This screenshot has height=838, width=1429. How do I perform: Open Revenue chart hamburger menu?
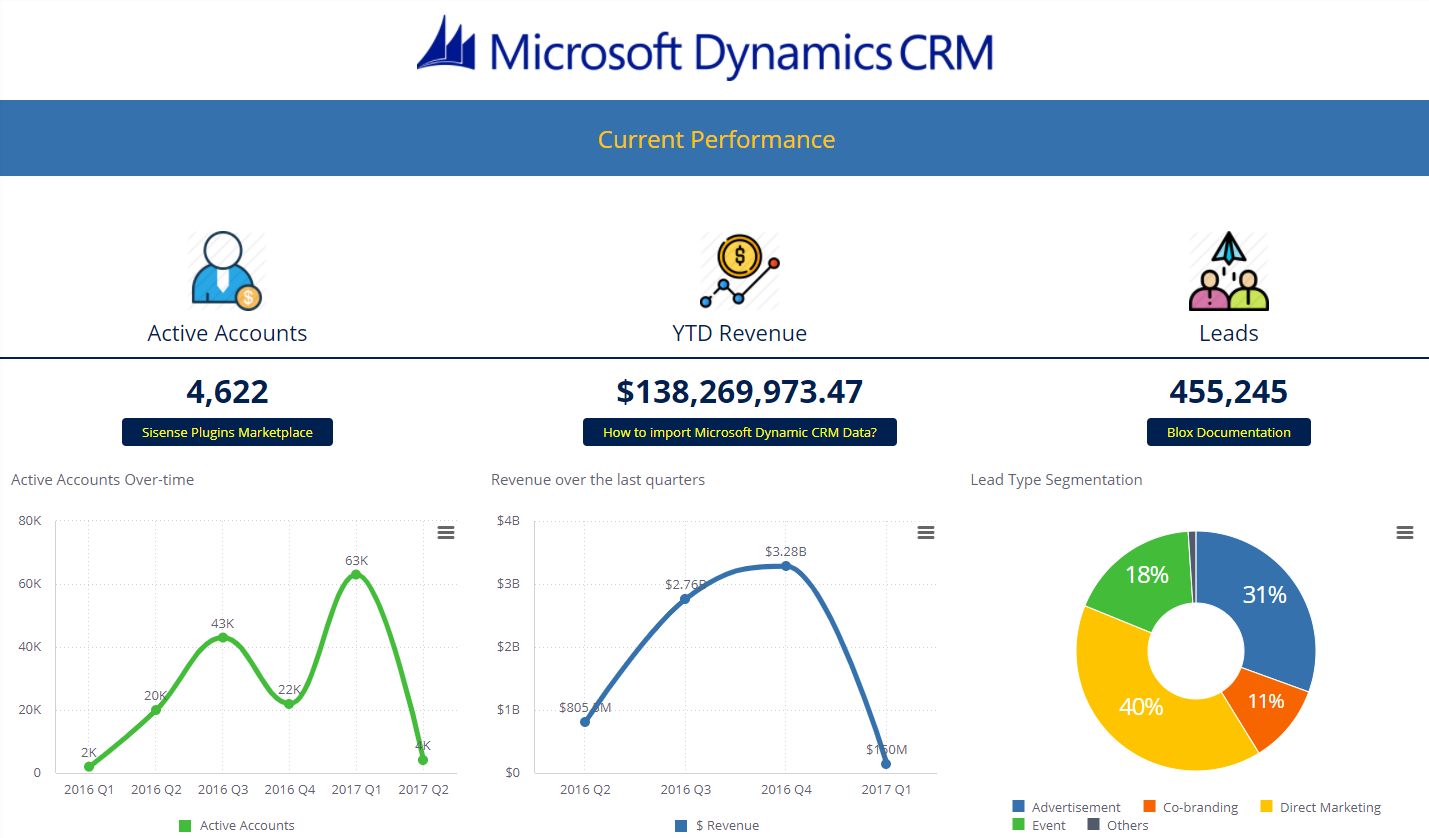(x=926, y=533)
